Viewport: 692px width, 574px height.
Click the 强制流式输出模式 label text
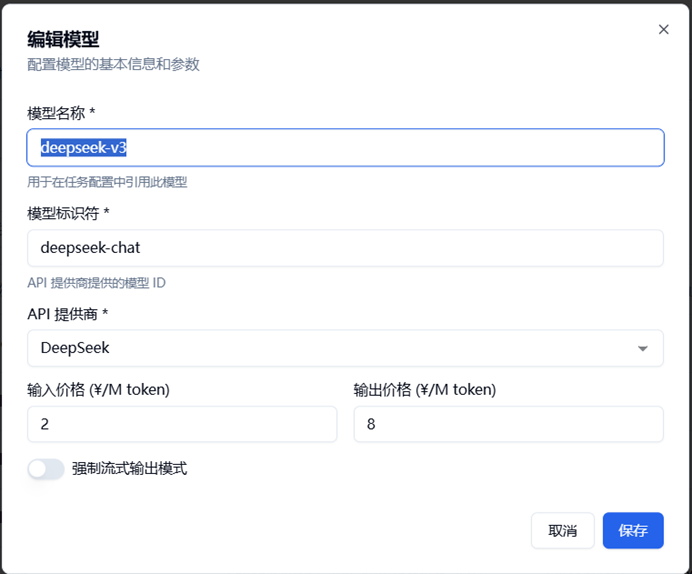click(x=129, y=468)
